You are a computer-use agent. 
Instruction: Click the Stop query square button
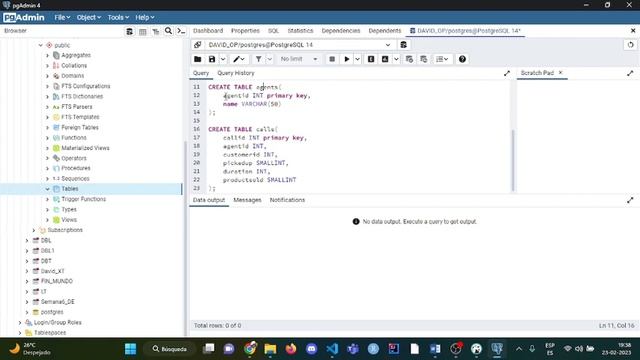tap(332, 59)
